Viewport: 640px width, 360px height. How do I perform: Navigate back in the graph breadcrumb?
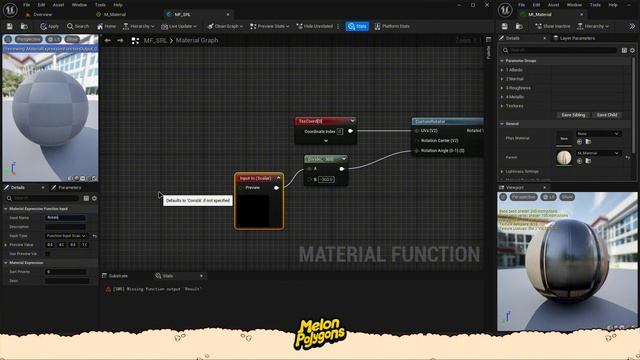click(107, 40)
